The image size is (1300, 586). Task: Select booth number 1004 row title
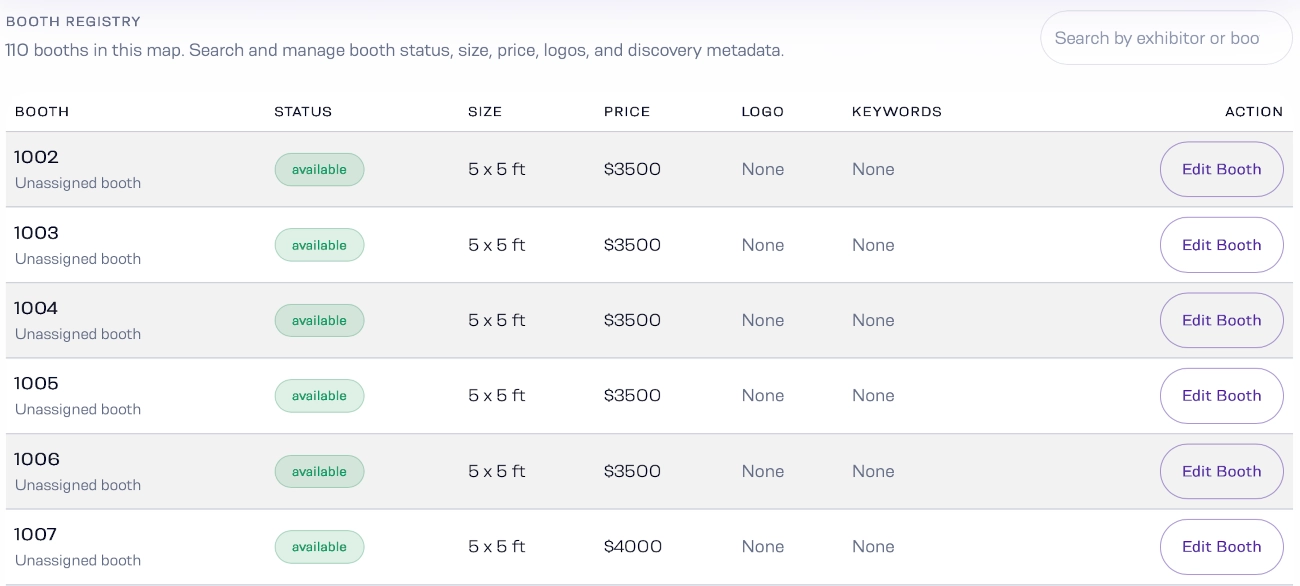37,308
